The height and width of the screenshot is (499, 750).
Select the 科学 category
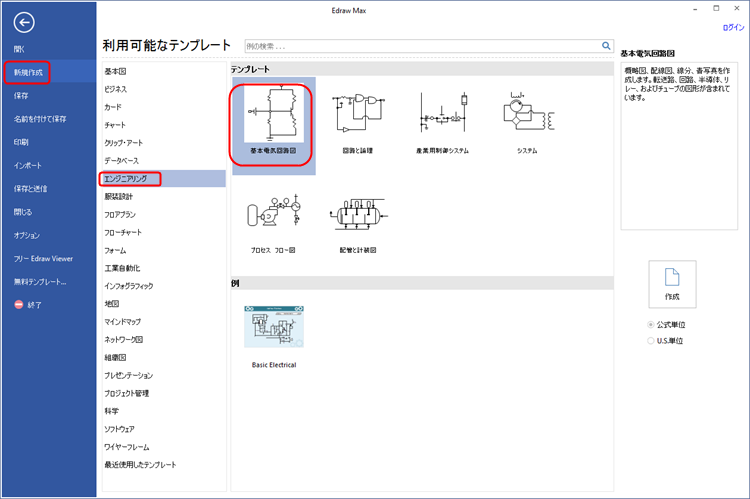(111, 411)
